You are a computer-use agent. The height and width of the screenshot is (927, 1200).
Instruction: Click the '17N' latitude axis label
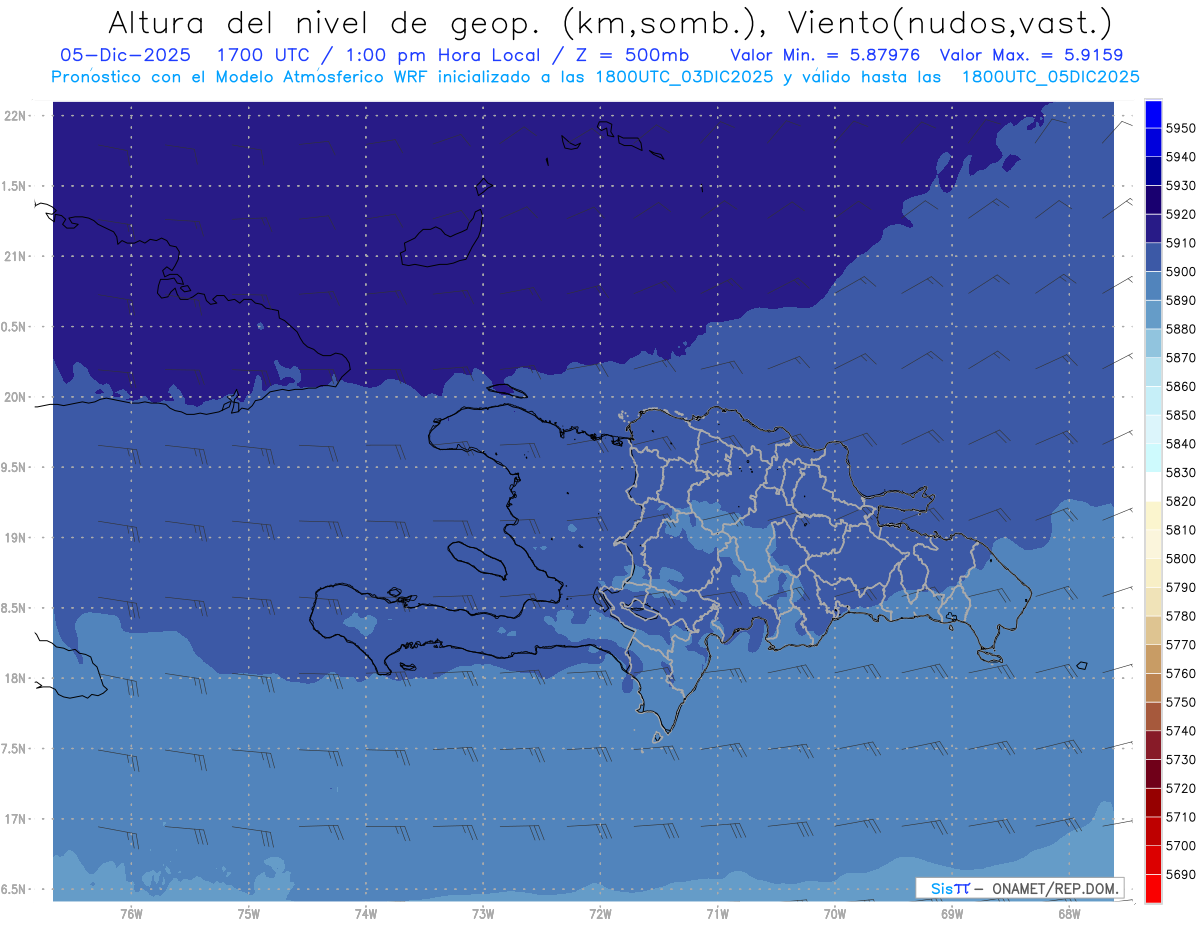point(14,819)
